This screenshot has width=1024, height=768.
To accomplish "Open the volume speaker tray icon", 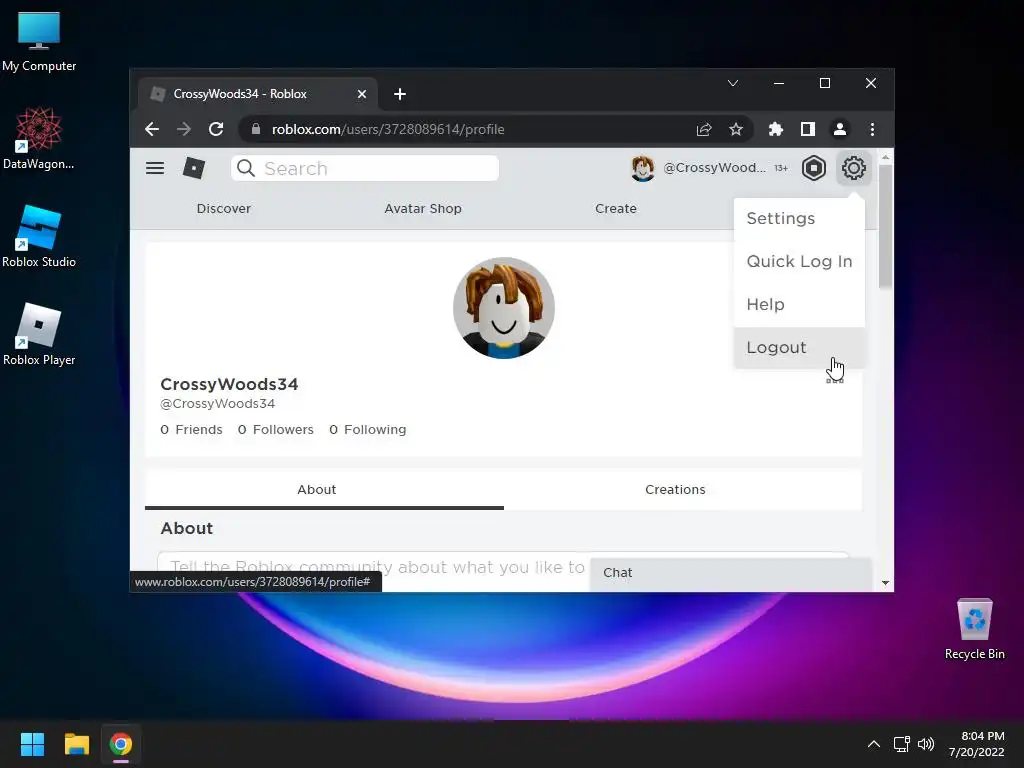I will pos(926,744).
